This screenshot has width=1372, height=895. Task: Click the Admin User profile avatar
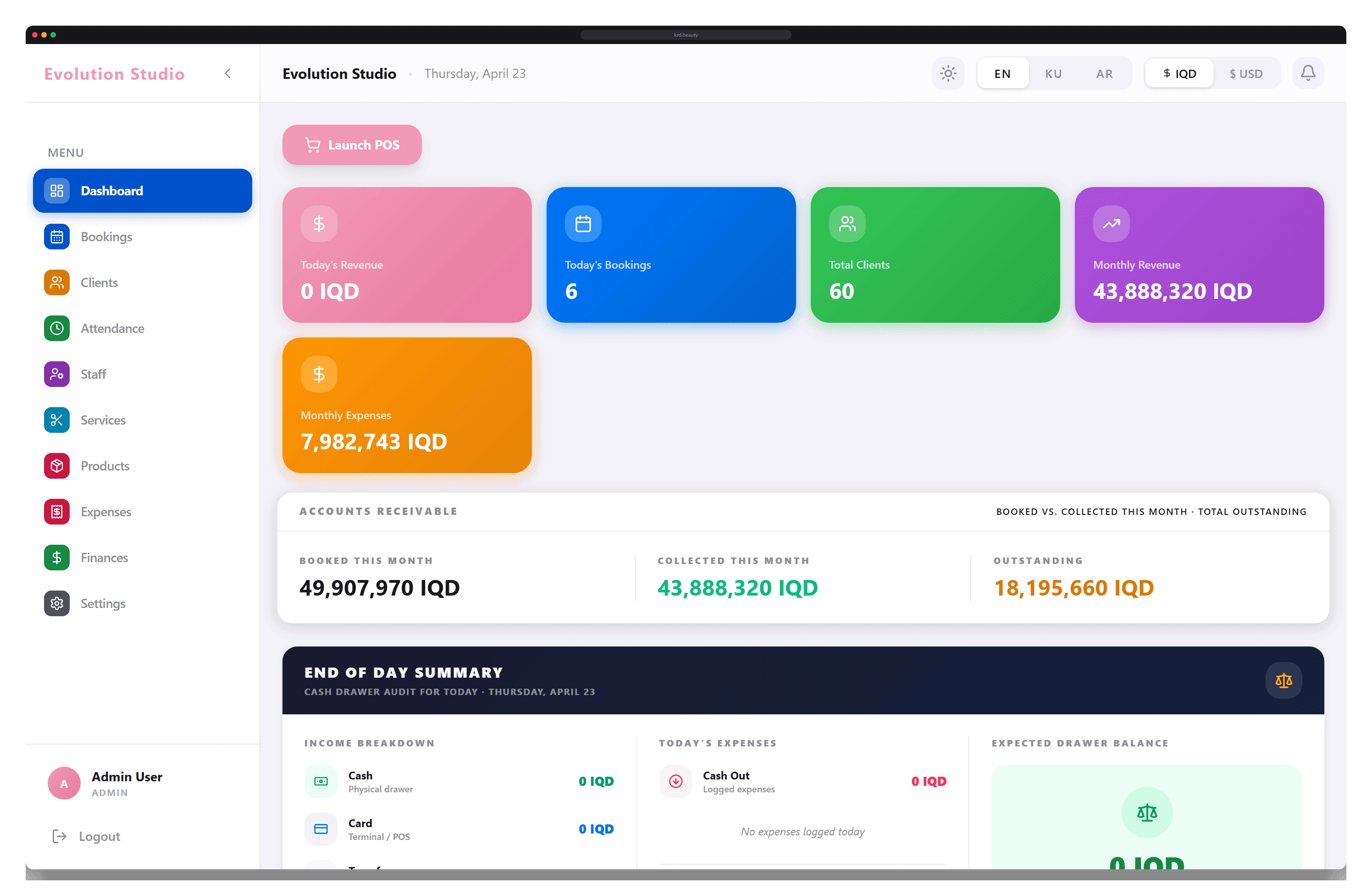click(x=63, y=783)
